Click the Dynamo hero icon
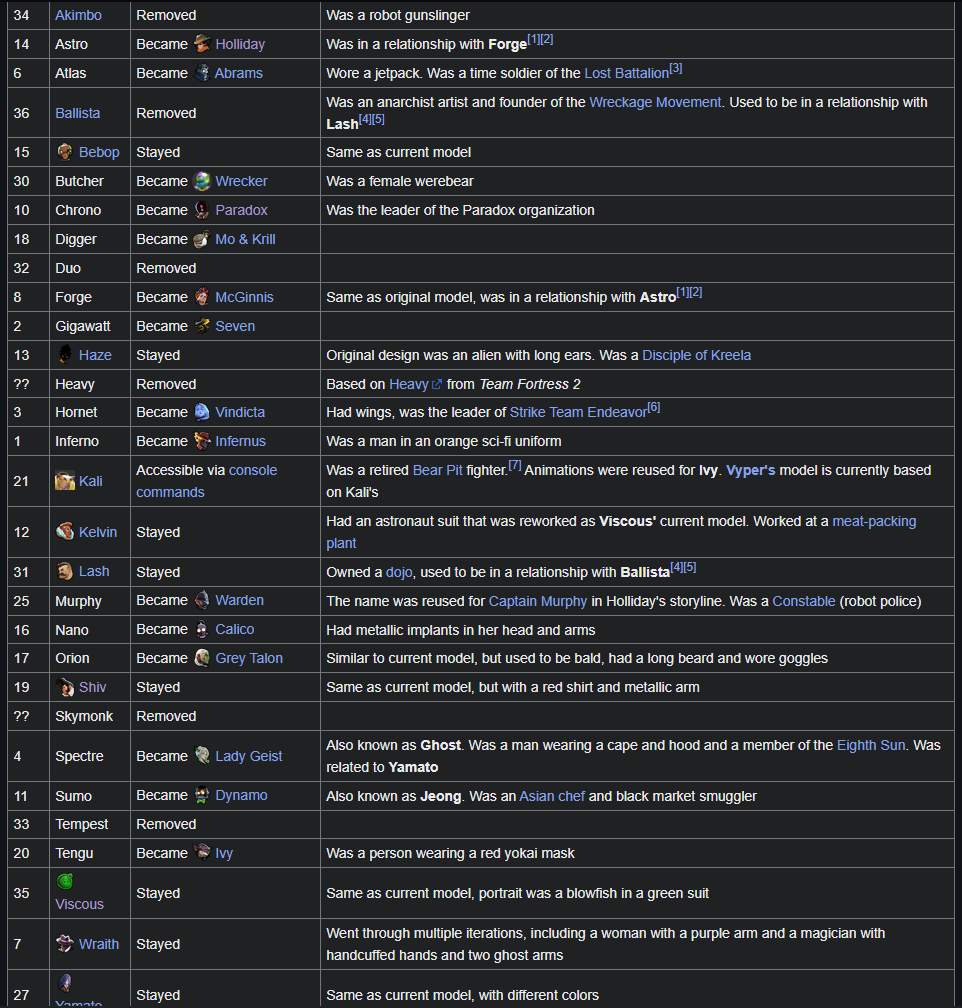 (203, 795)
